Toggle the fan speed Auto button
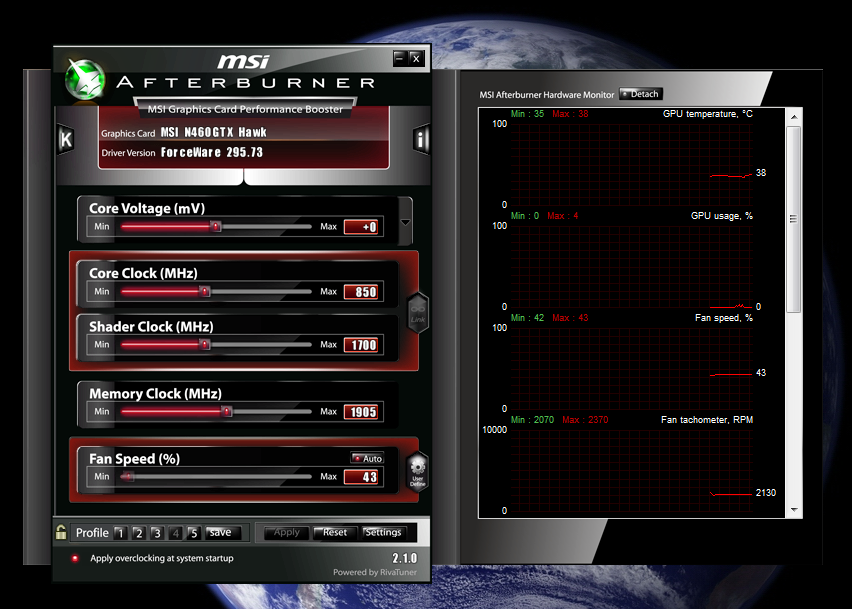This screenshot has height=609, width=852. click(x=366, y=458)
